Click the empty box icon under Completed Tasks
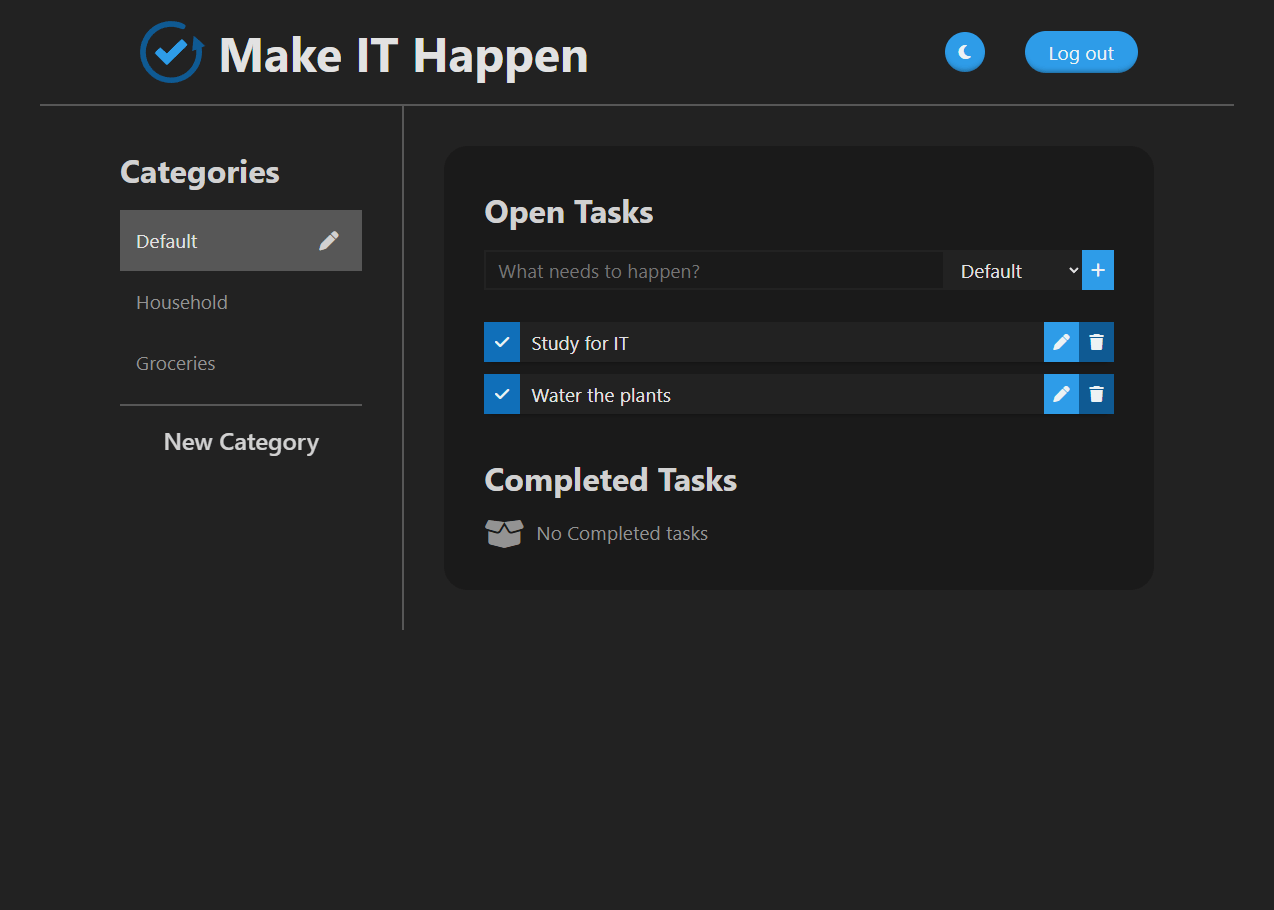The width and height of the screenshot is (1274, 910). pyautogui.click(x=504, y=533)
